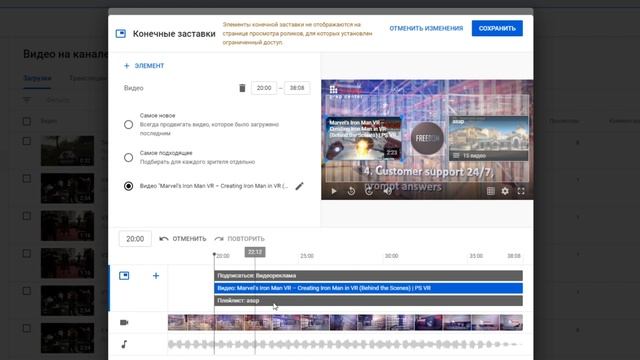Play the preview video
Image resolution: width=640 pixels, height=360 pixels.
333,191
